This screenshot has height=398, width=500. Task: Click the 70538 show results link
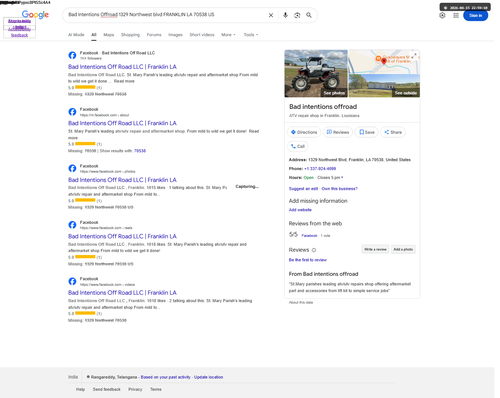coord(140,151)
